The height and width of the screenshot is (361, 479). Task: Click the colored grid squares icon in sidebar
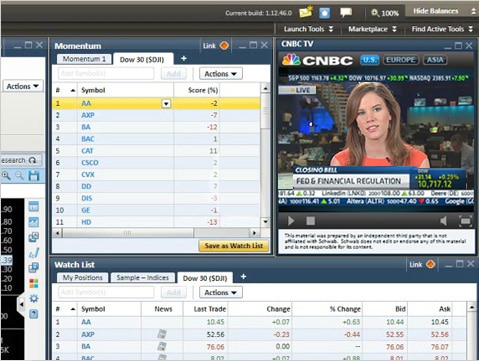coord(34,283)
